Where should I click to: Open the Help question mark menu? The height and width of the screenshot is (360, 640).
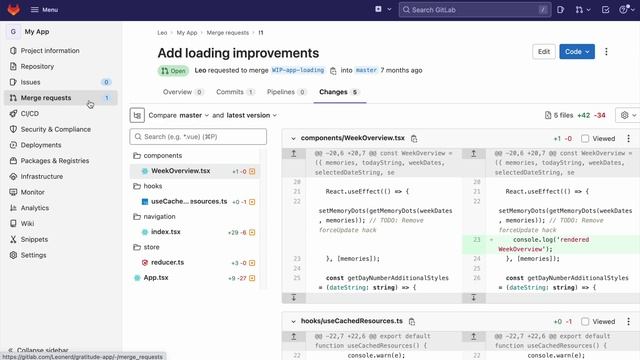click(x=626, y=10)
